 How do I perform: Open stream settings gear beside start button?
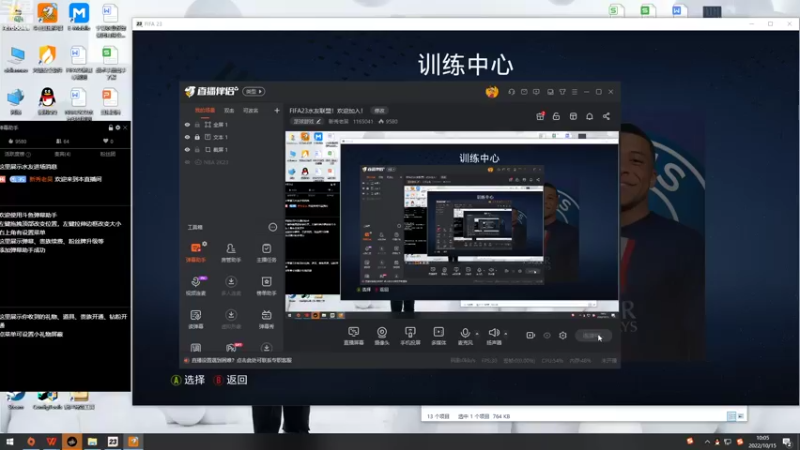coord(563,335)
